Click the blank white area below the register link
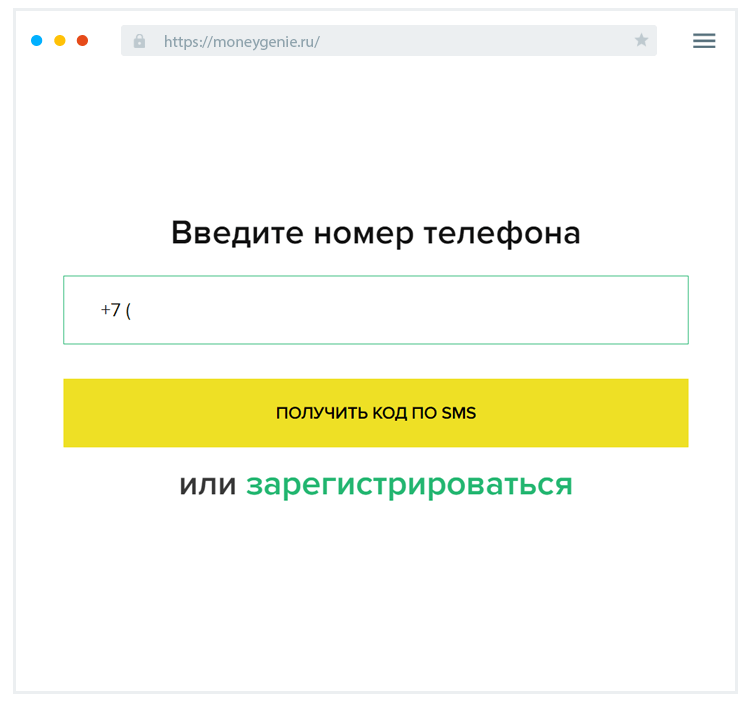 click(x=375, y=590)
